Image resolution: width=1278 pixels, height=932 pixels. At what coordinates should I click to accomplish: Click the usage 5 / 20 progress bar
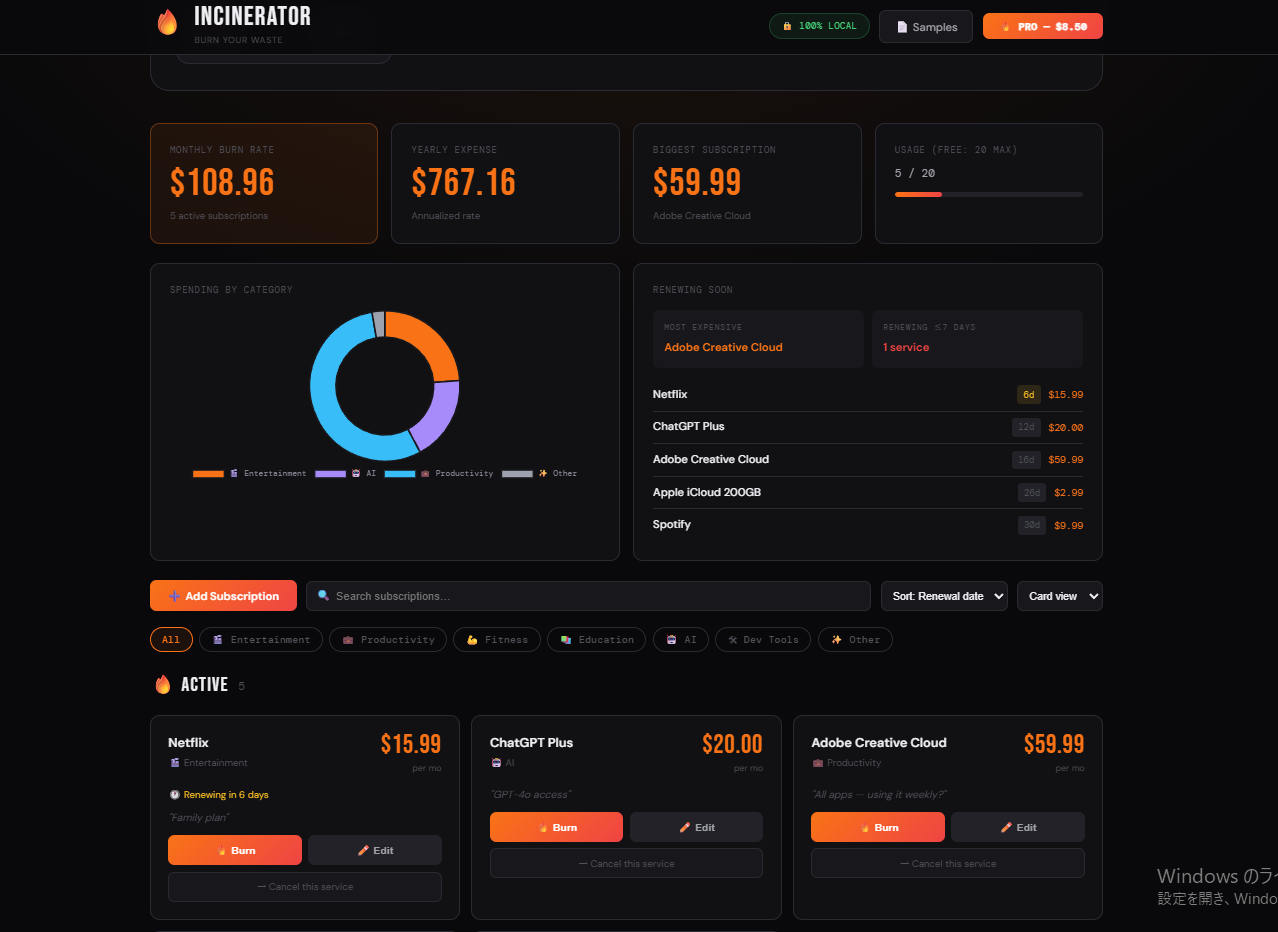pyautogui.click(x=988, y=194)
